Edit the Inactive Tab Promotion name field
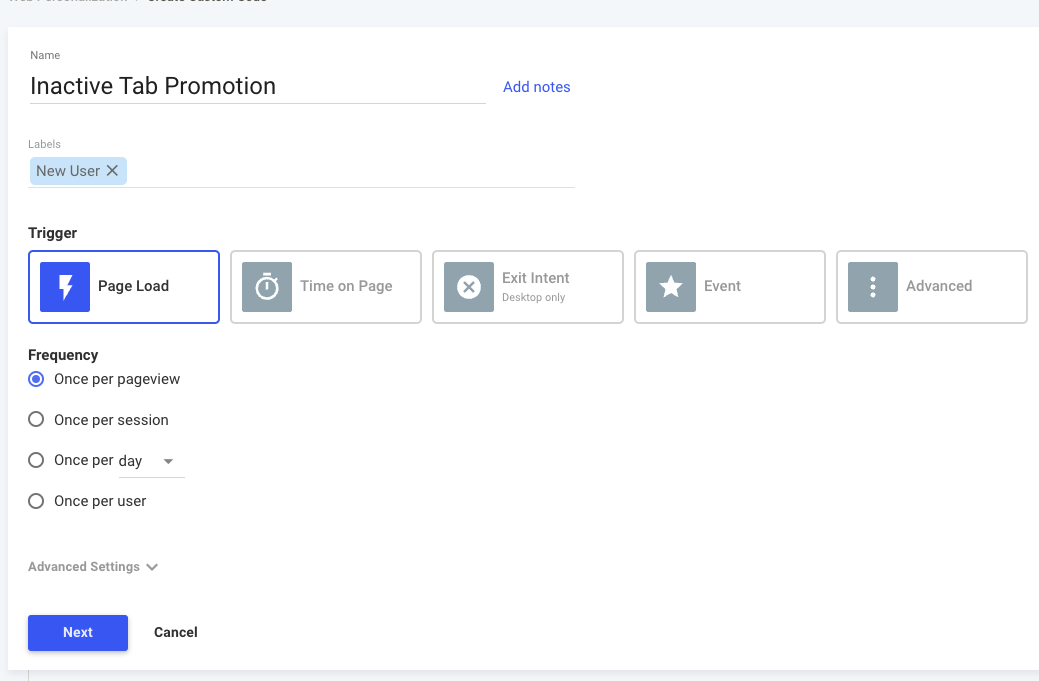Viewport: 1039px width, 681px height. pyautogui.click(x=257, y=86)
